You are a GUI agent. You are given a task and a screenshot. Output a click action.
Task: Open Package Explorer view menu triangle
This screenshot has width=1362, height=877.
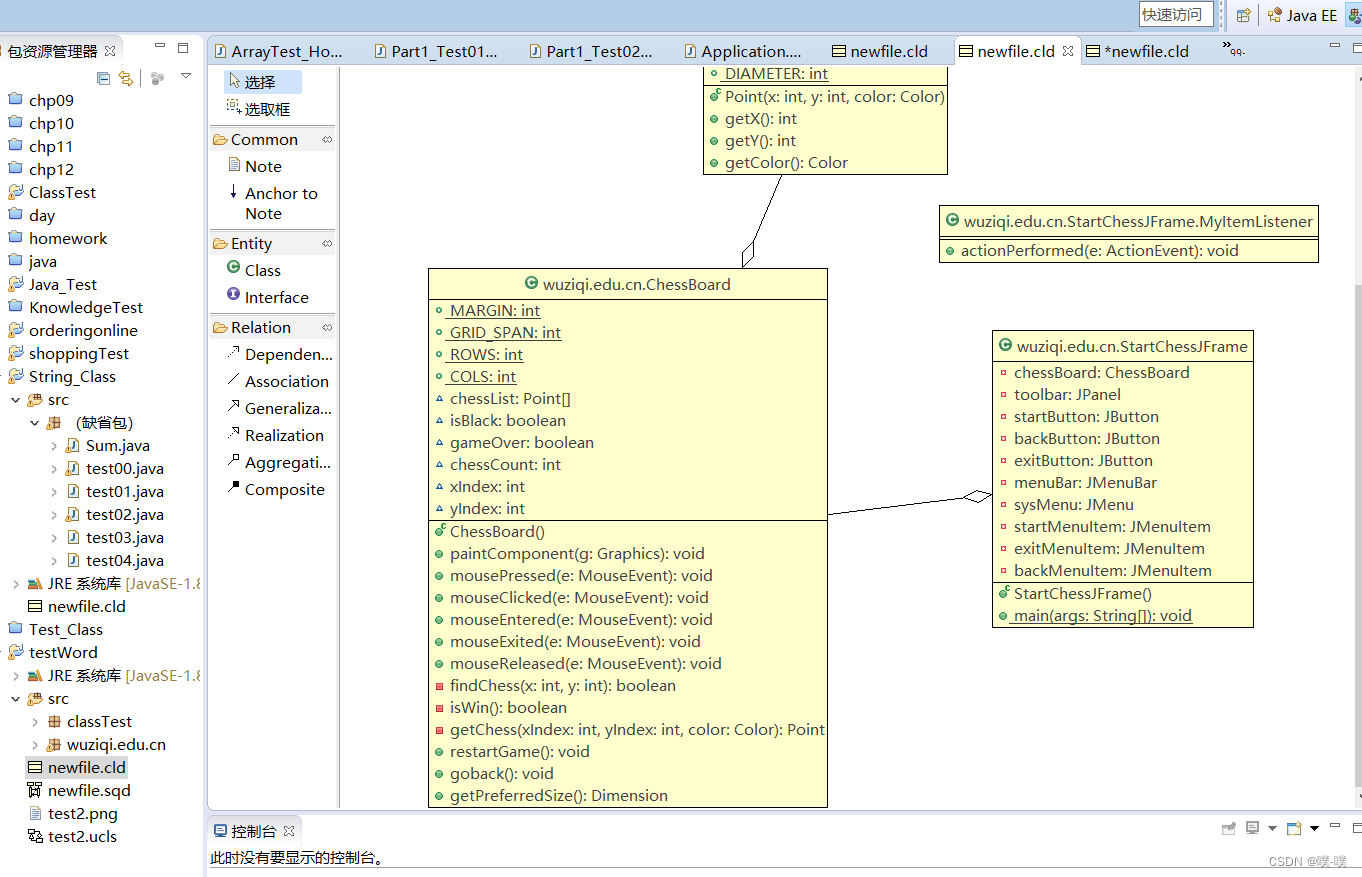pyautogui.click(x=185, y=76)
